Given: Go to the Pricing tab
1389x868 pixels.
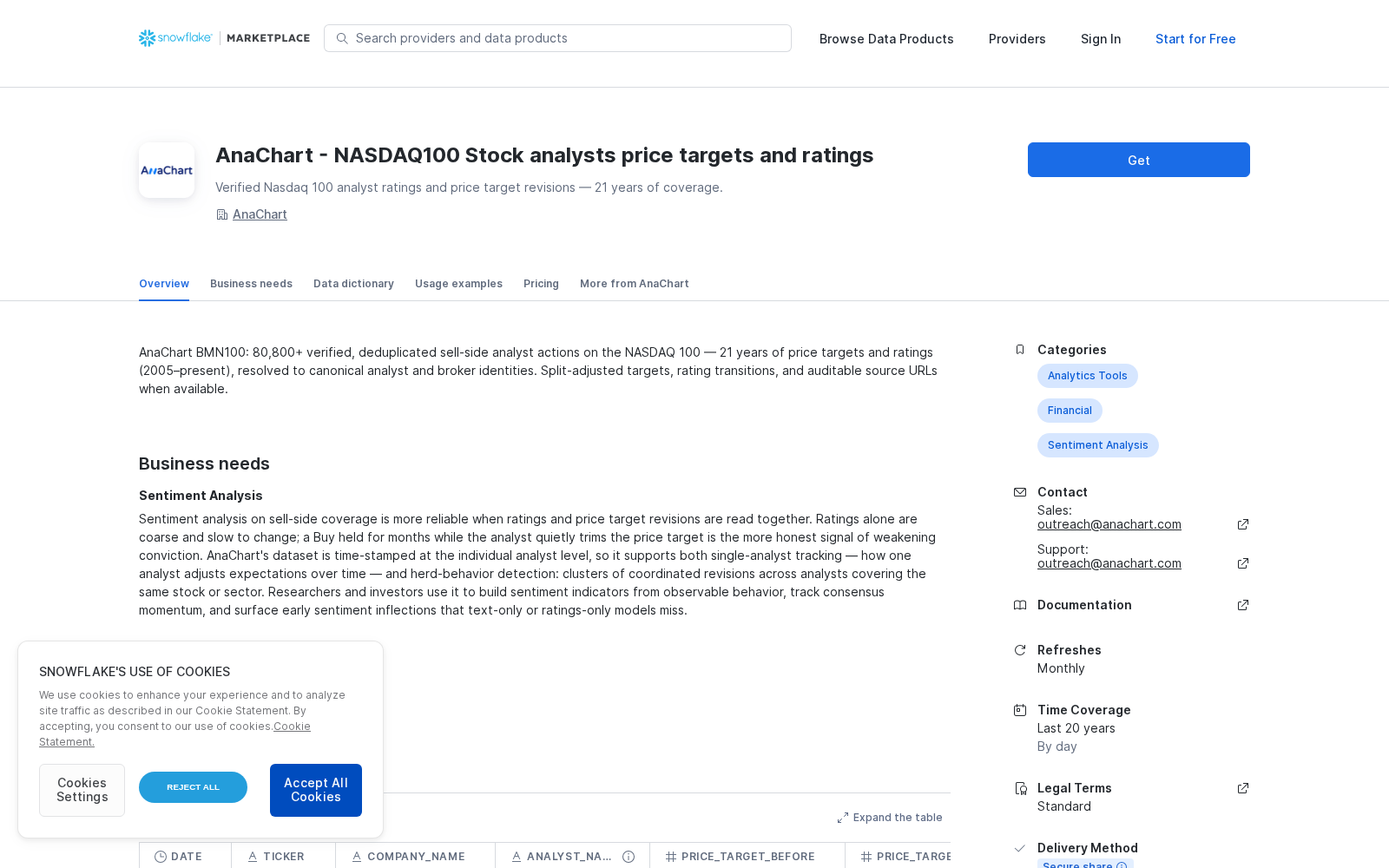Looking at the screenshot, I should pos(541,284).
